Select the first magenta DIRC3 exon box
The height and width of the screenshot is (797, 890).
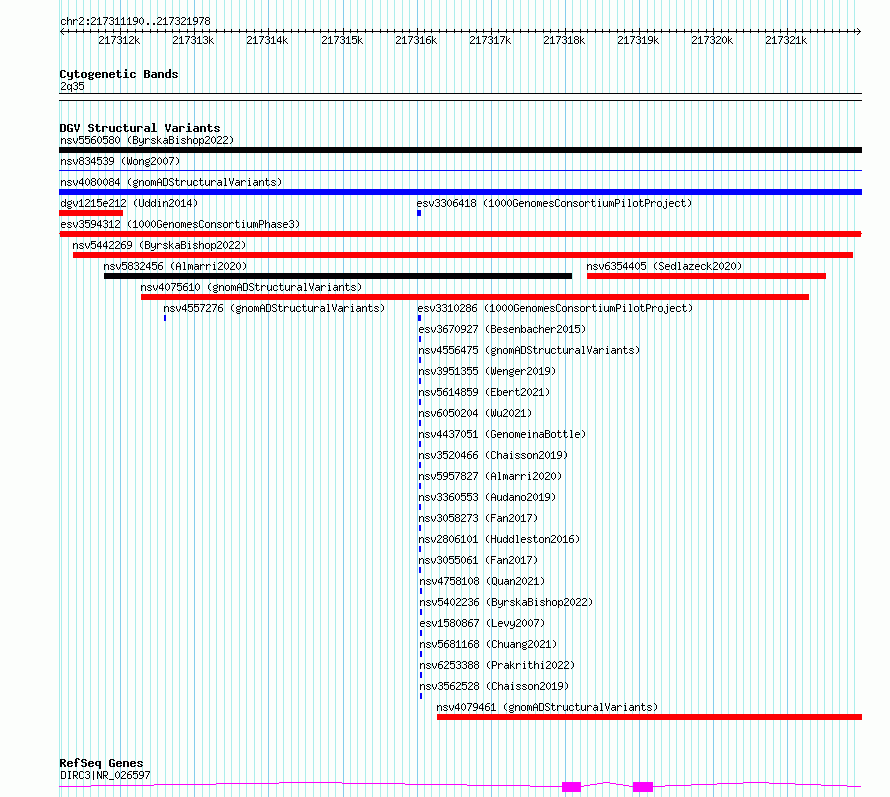(x=572, y=787)
